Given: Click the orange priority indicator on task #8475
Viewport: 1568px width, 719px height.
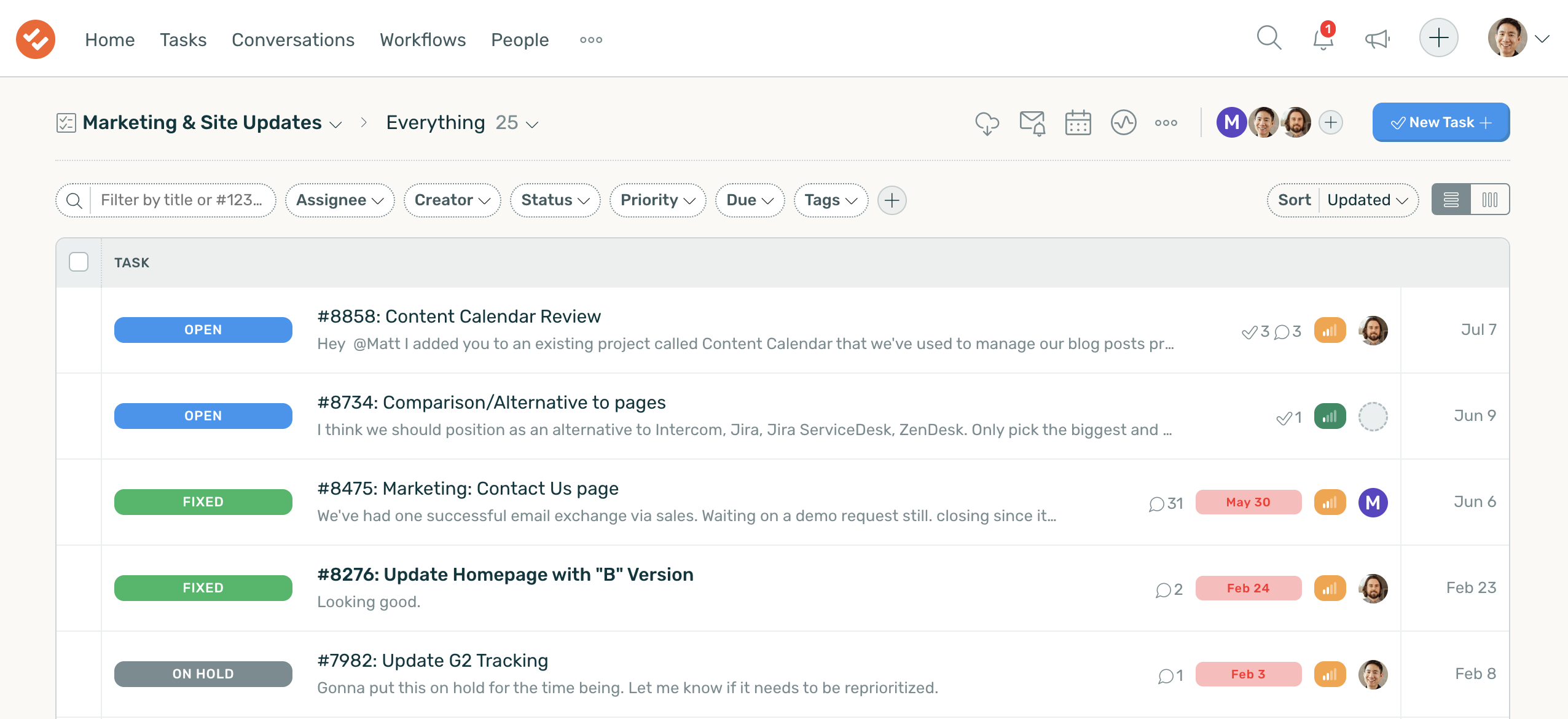Looking at the screenshot, I should click(1330, 502).
